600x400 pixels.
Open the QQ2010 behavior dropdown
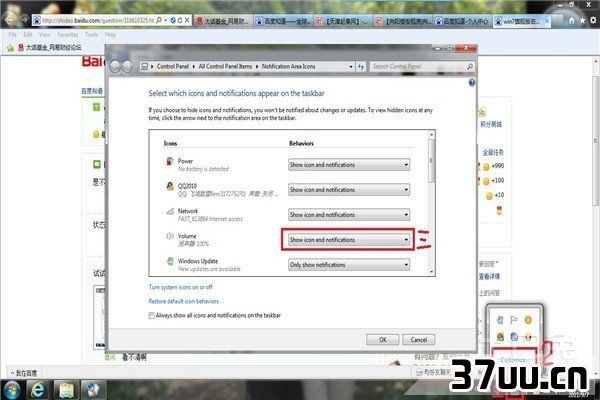click(x=349, y=189)
